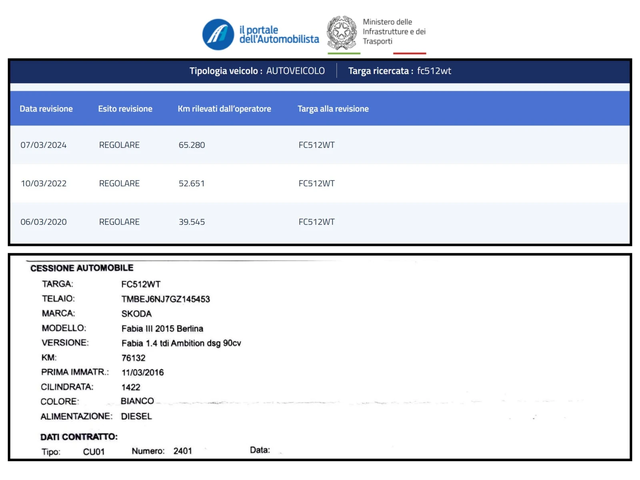Click the 39.545 km reading

click(192, 222)
